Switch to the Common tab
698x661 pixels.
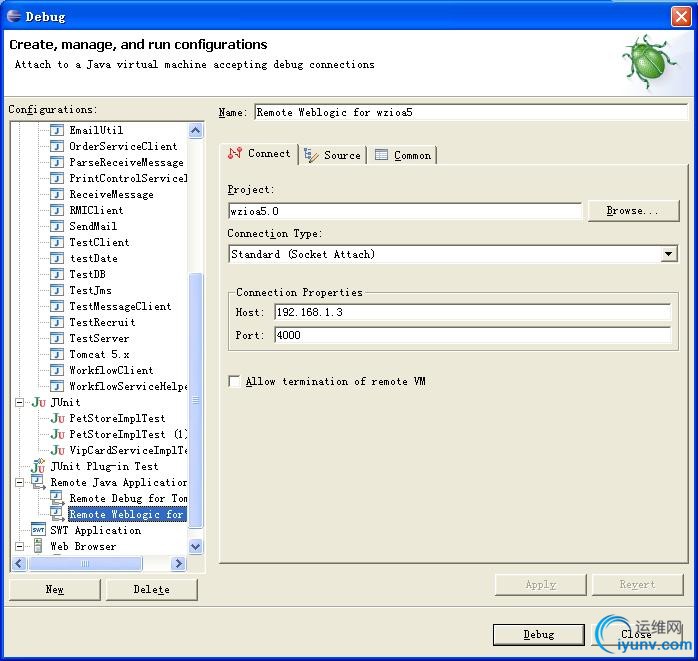(403, 155)
